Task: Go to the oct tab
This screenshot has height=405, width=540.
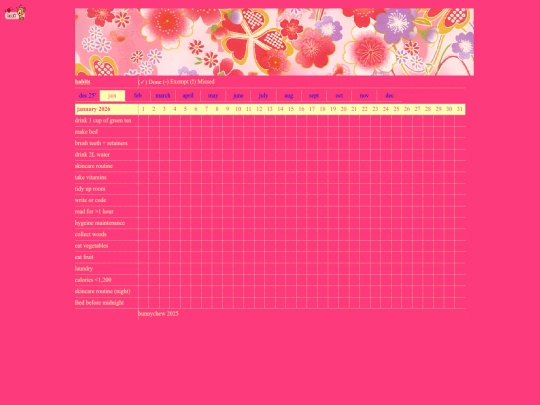Action: (339, 96)
